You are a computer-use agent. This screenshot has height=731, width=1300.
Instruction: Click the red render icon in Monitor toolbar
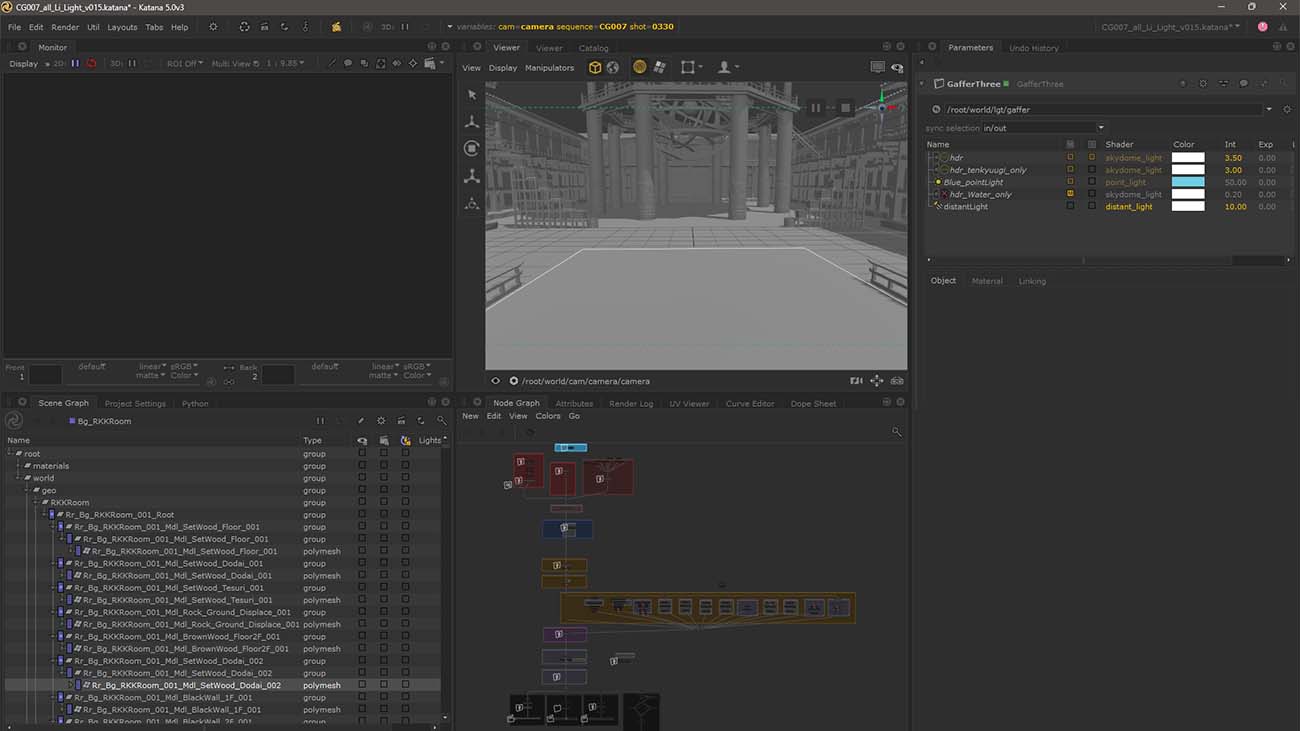(x=92, y=64)
